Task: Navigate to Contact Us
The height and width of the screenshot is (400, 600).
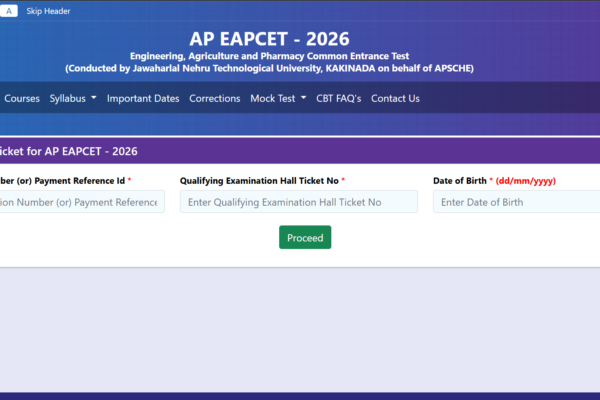Action: point(395,98)
